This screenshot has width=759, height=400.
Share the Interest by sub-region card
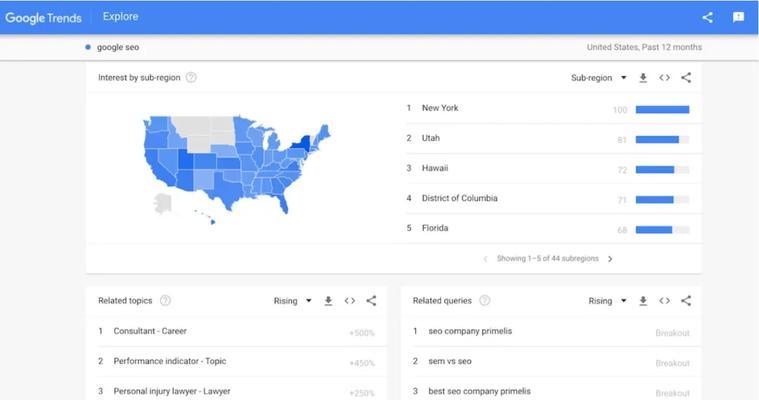(686, 77)
